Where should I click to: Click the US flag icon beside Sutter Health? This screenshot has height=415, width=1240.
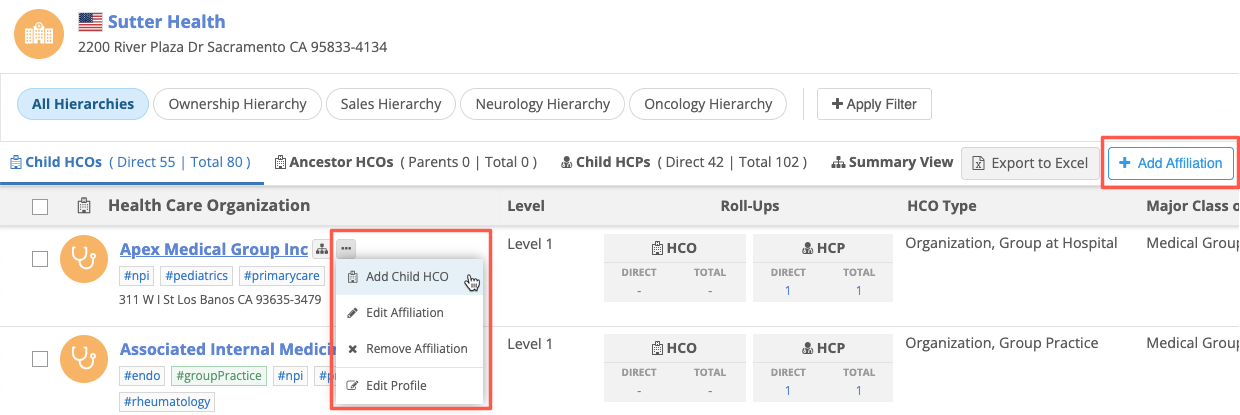point(90,22)
